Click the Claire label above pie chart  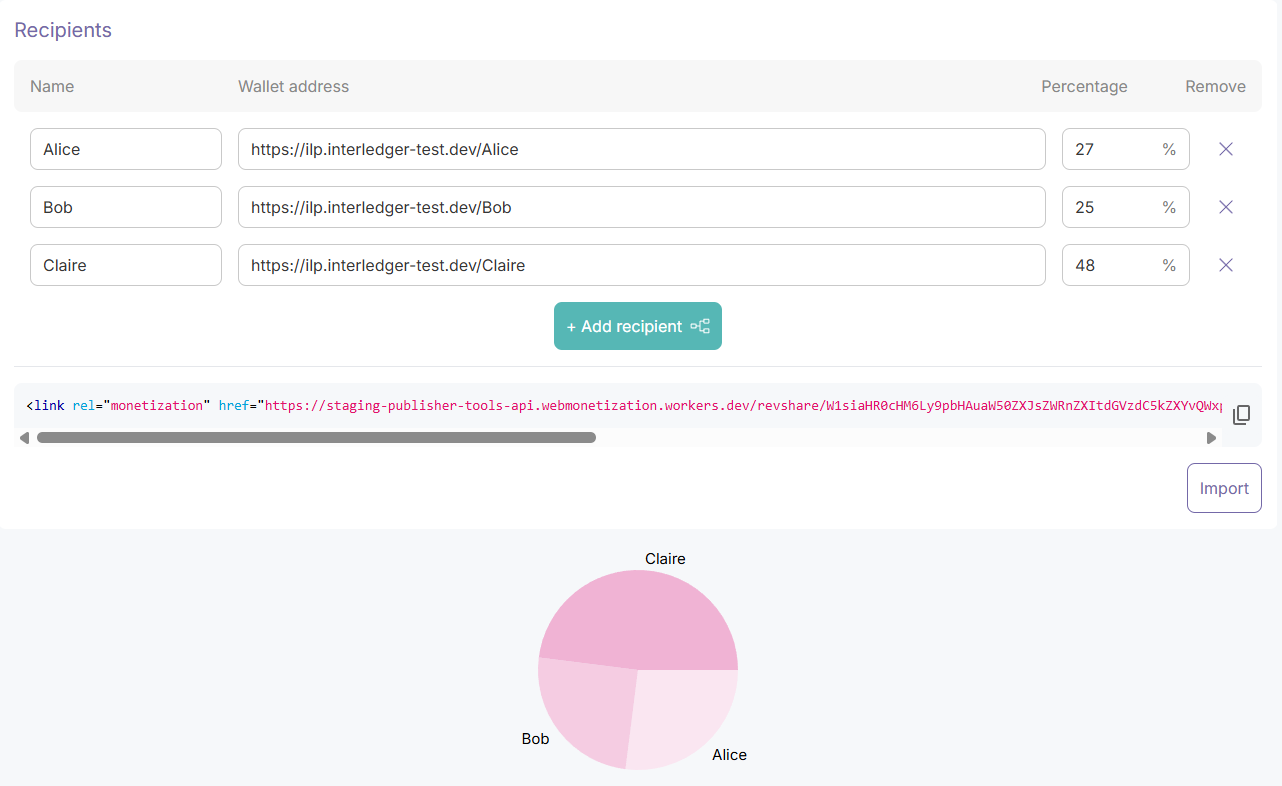coord(665,559)
